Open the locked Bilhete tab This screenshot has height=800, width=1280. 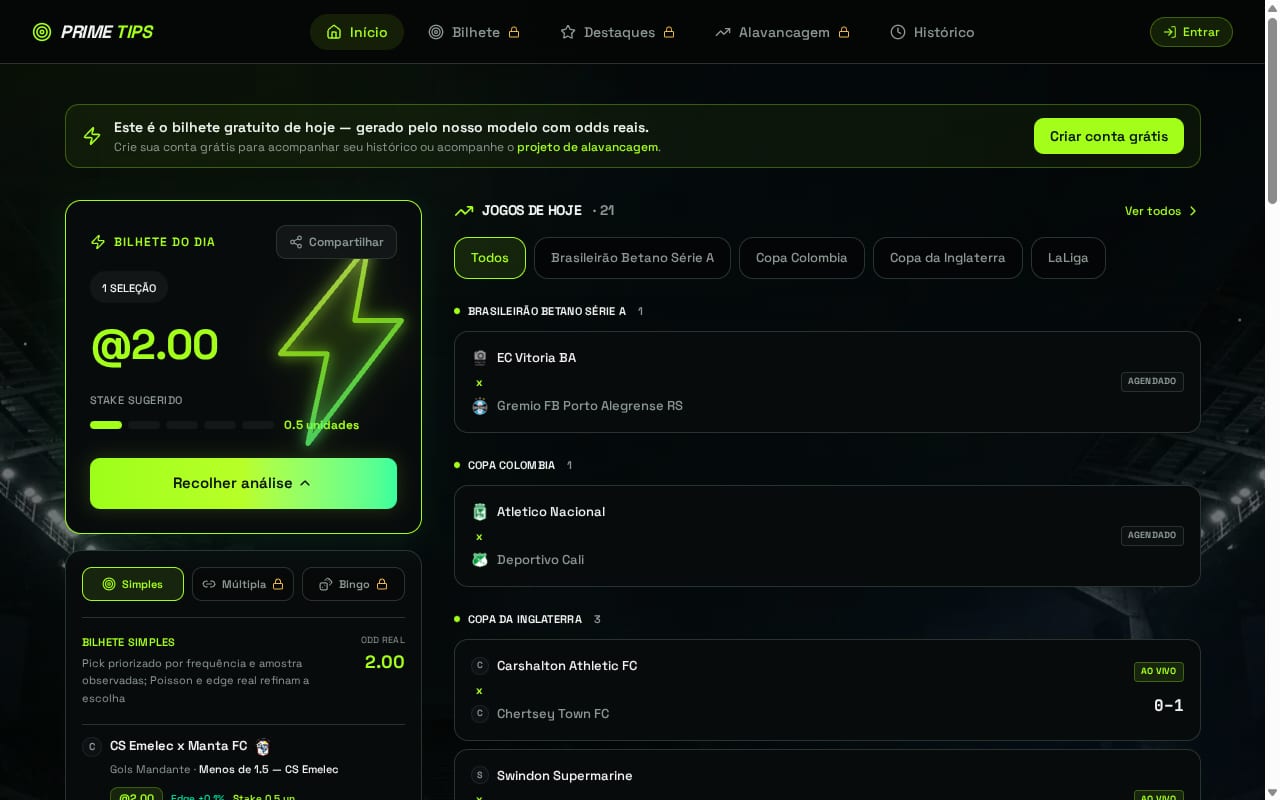474,32
